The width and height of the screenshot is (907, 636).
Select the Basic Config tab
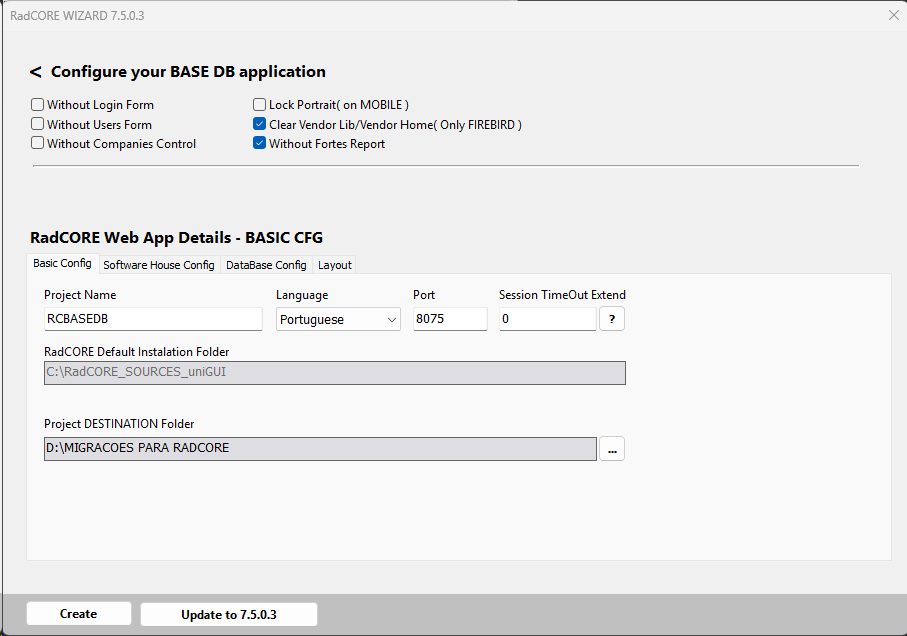(62, 264)
